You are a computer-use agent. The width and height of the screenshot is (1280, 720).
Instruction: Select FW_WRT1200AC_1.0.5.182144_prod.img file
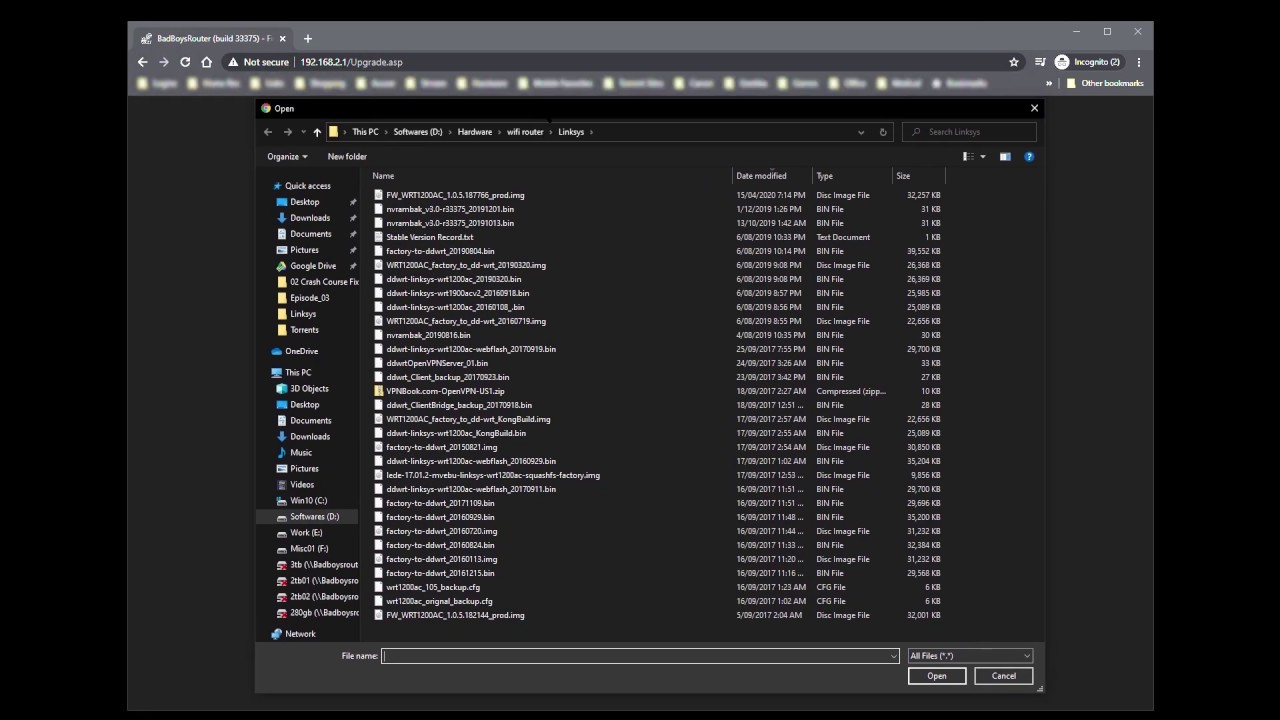[455, 615]
